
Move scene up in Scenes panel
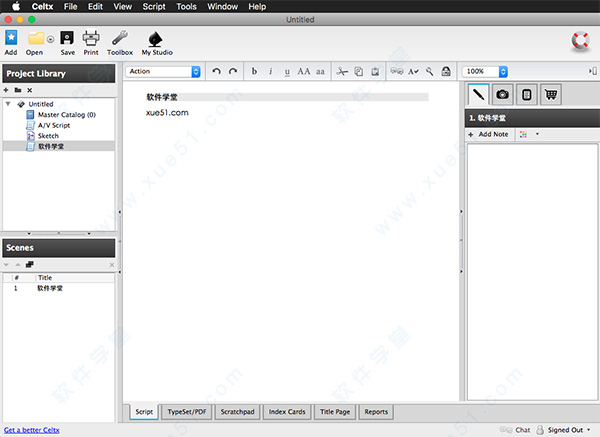click(x=18, y=264)
